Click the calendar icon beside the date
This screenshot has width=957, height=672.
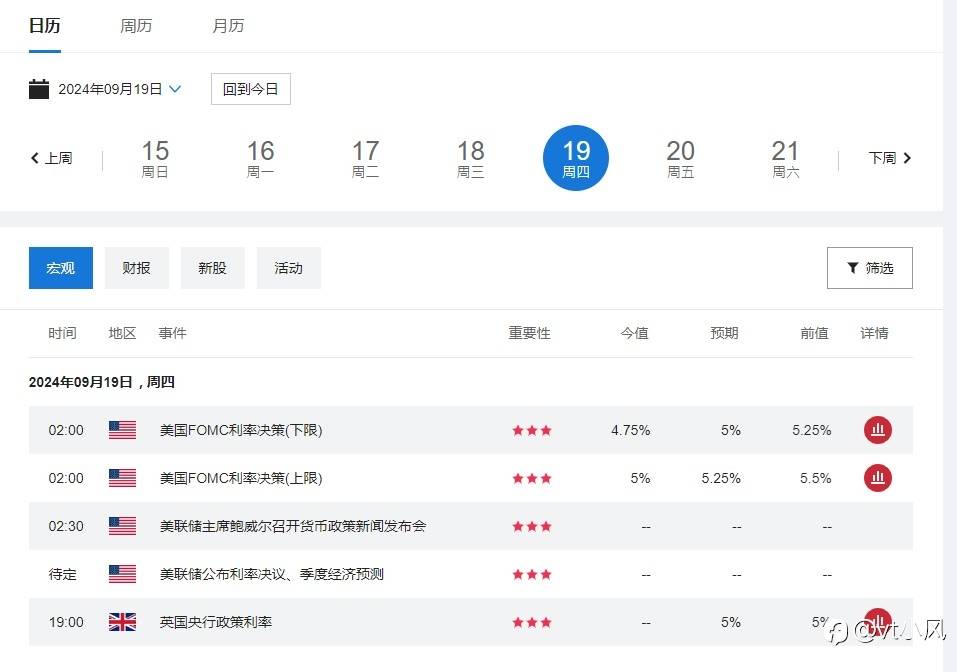(39, 89)
